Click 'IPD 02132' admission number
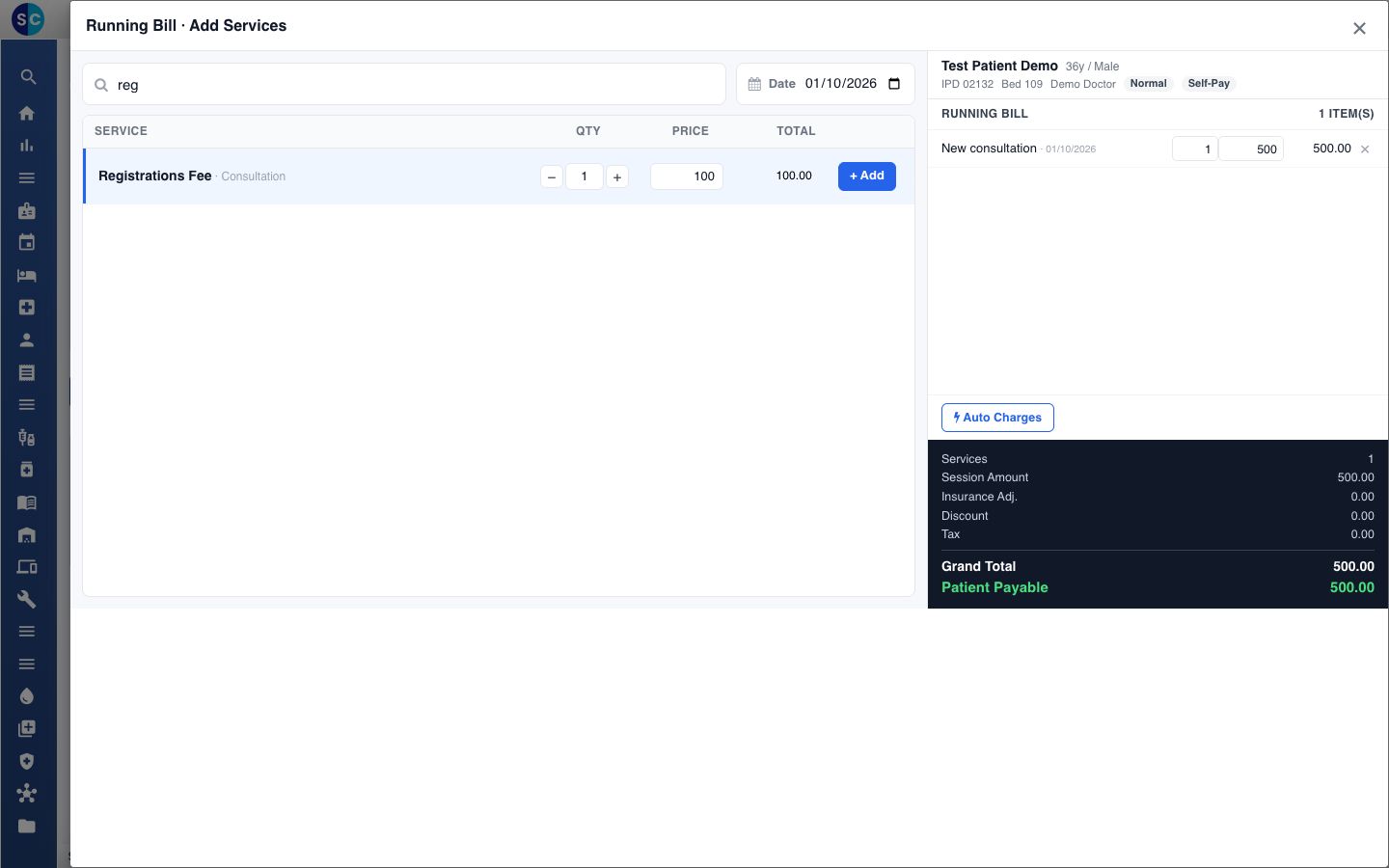 pos(967,84)
